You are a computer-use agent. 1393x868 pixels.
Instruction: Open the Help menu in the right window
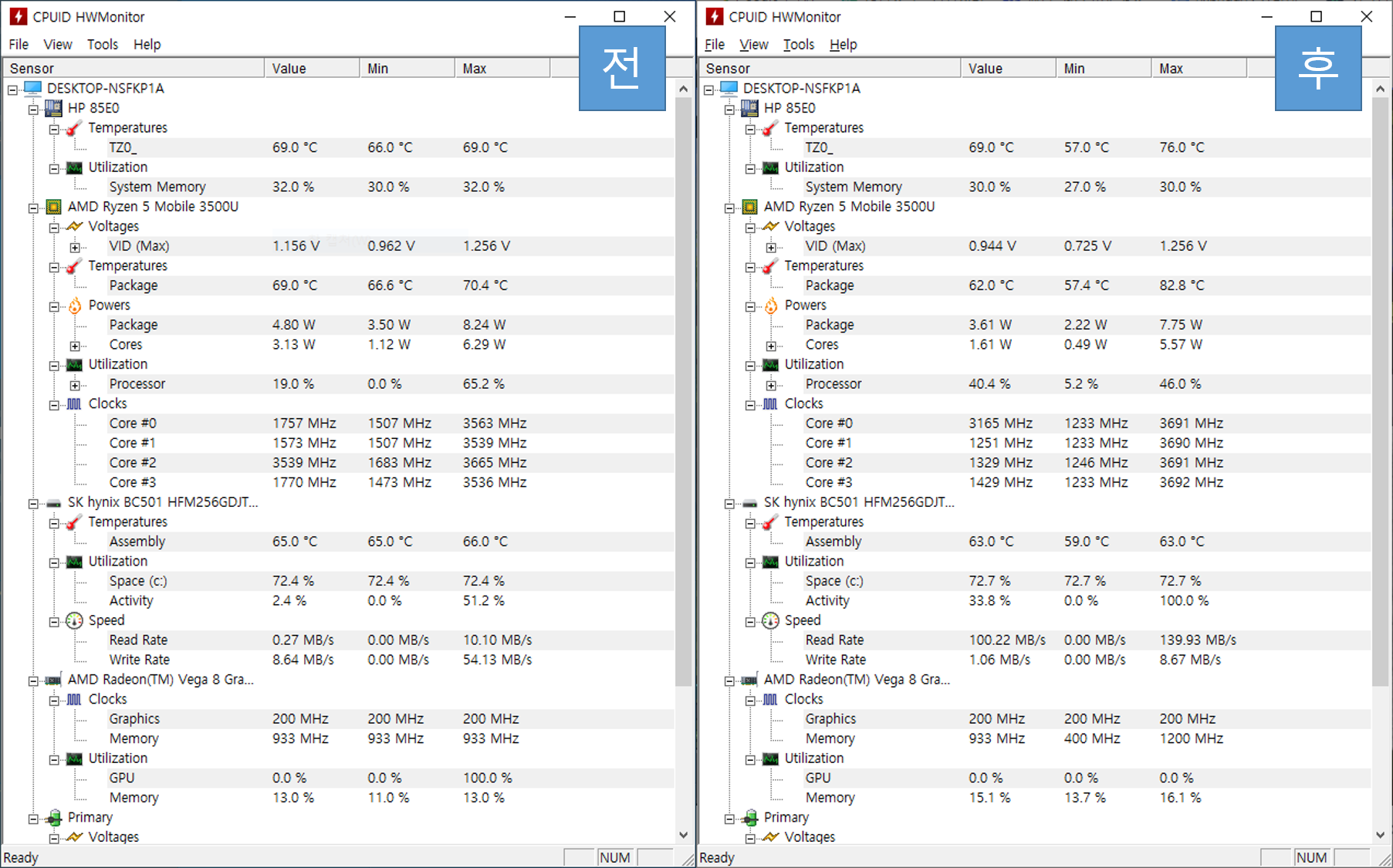point(844,44)
